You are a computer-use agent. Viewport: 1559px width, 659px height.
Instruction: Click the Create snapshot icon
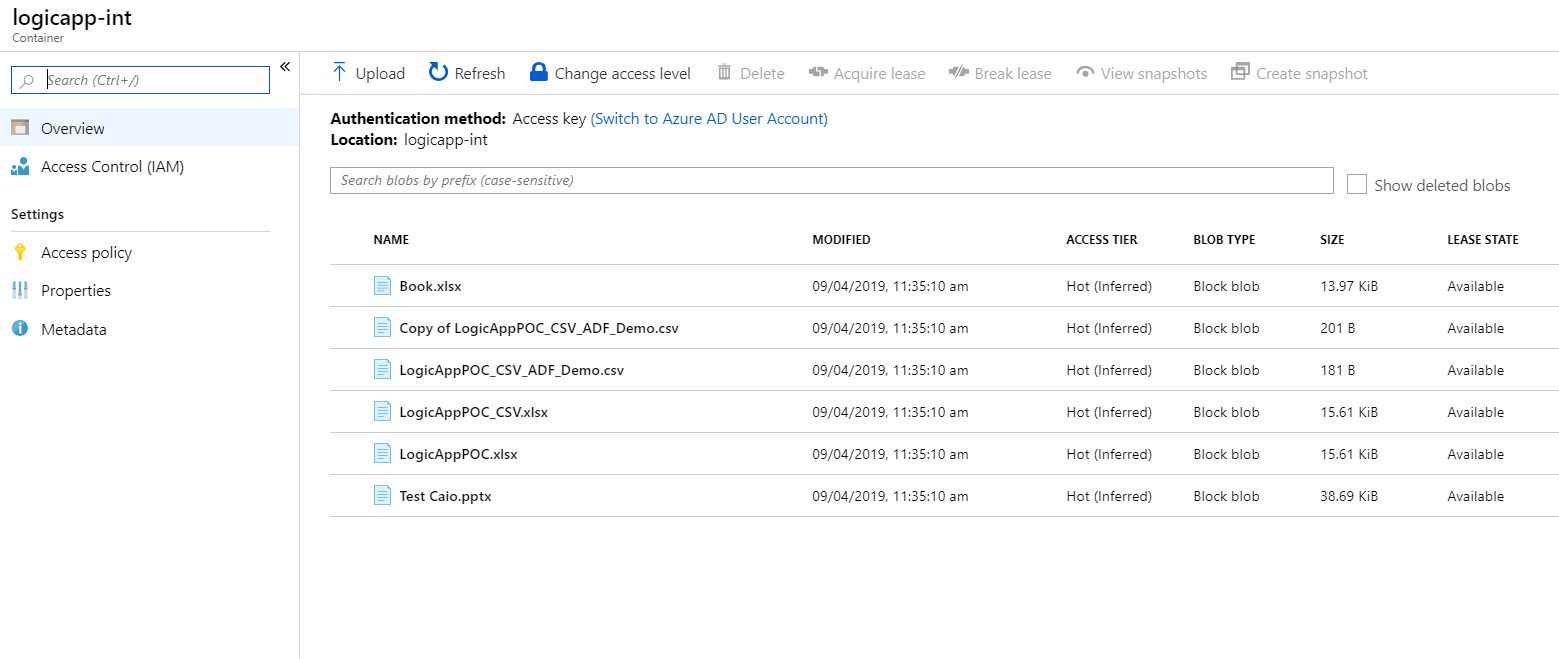coord(1240,72)
